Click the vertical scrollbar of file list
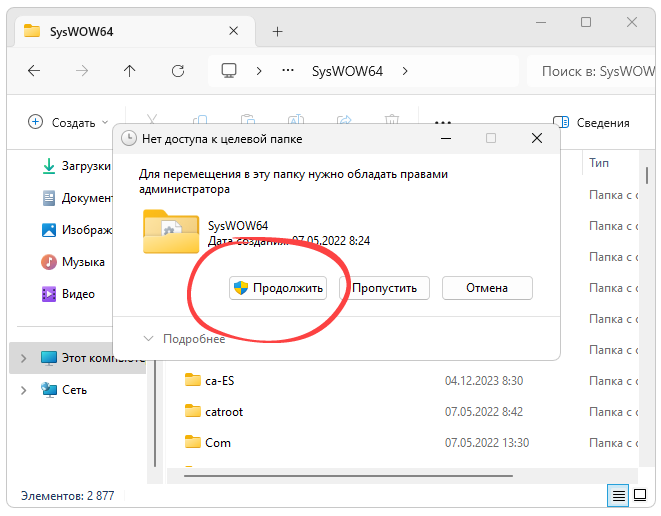The height and width of the screenshot is (516, 661). point(647,175)
